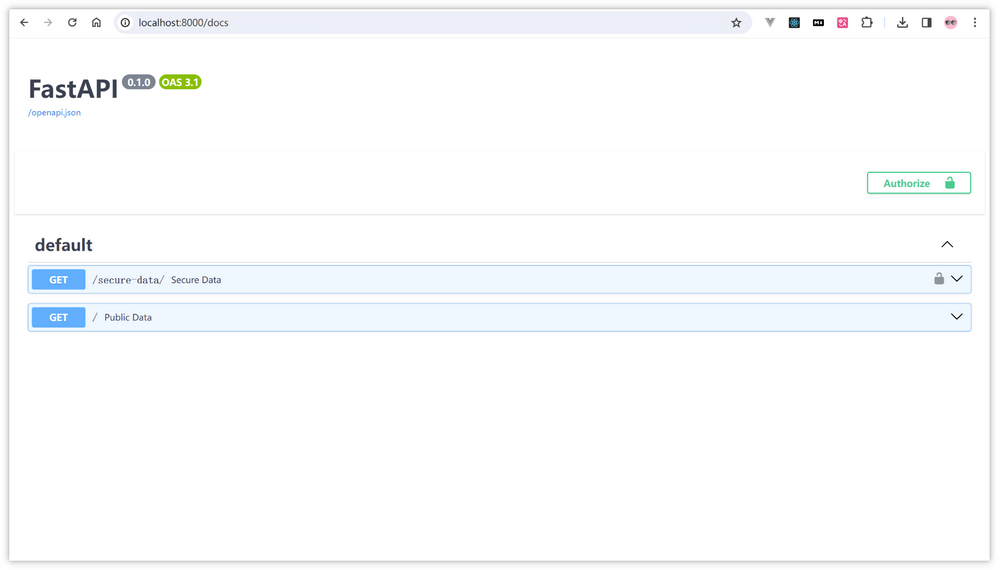Image resolution: width=1000 pixels, height=570 pixels.
Task: Click the GET badge for /secure-data/
Action: 58,280
